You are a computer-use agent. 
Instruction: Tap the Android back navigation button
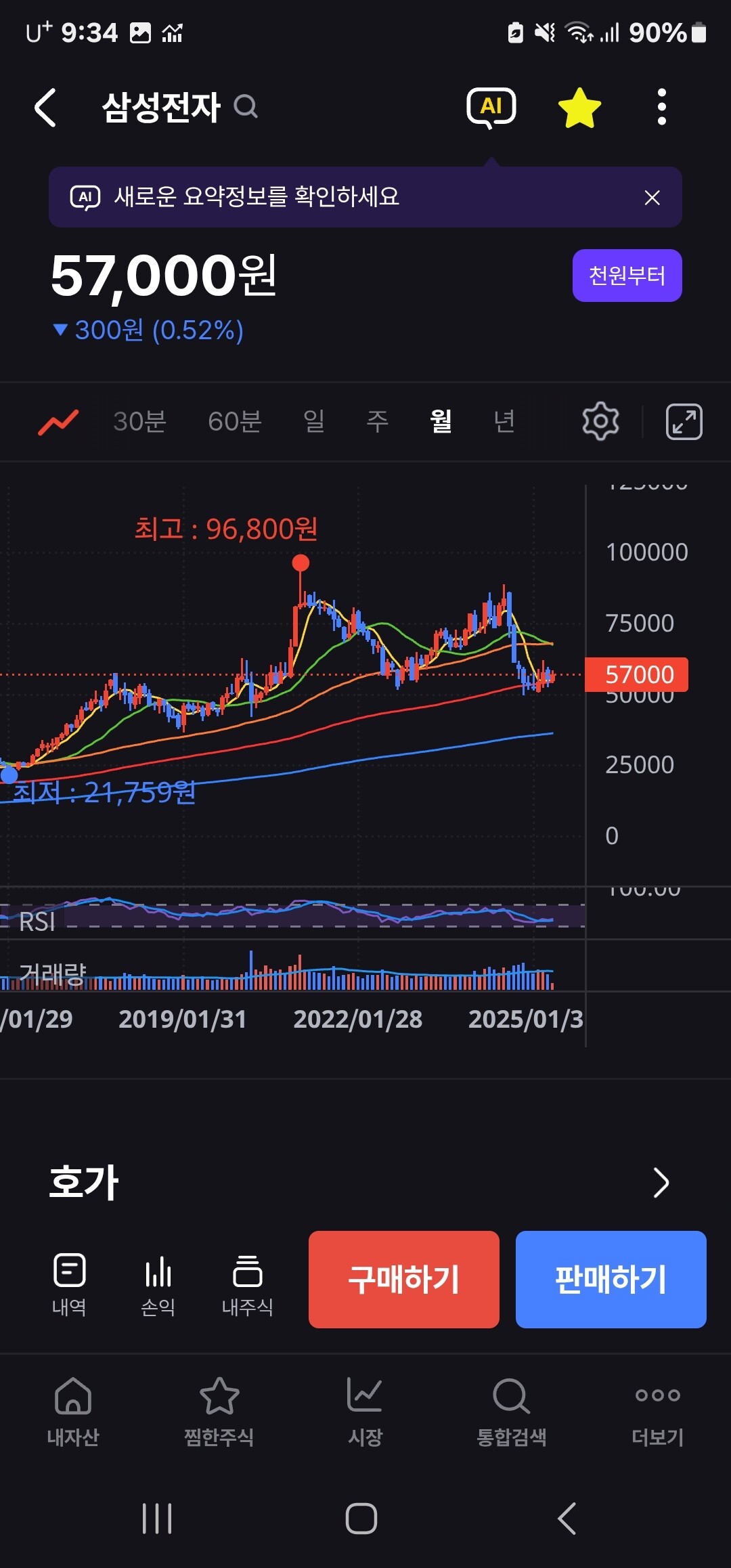click(567, 1519)
